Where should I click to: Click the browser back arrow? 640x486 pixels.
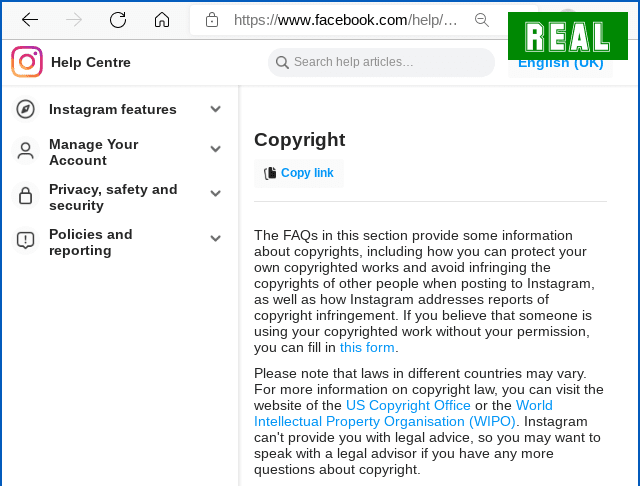(x=30, y=19)
